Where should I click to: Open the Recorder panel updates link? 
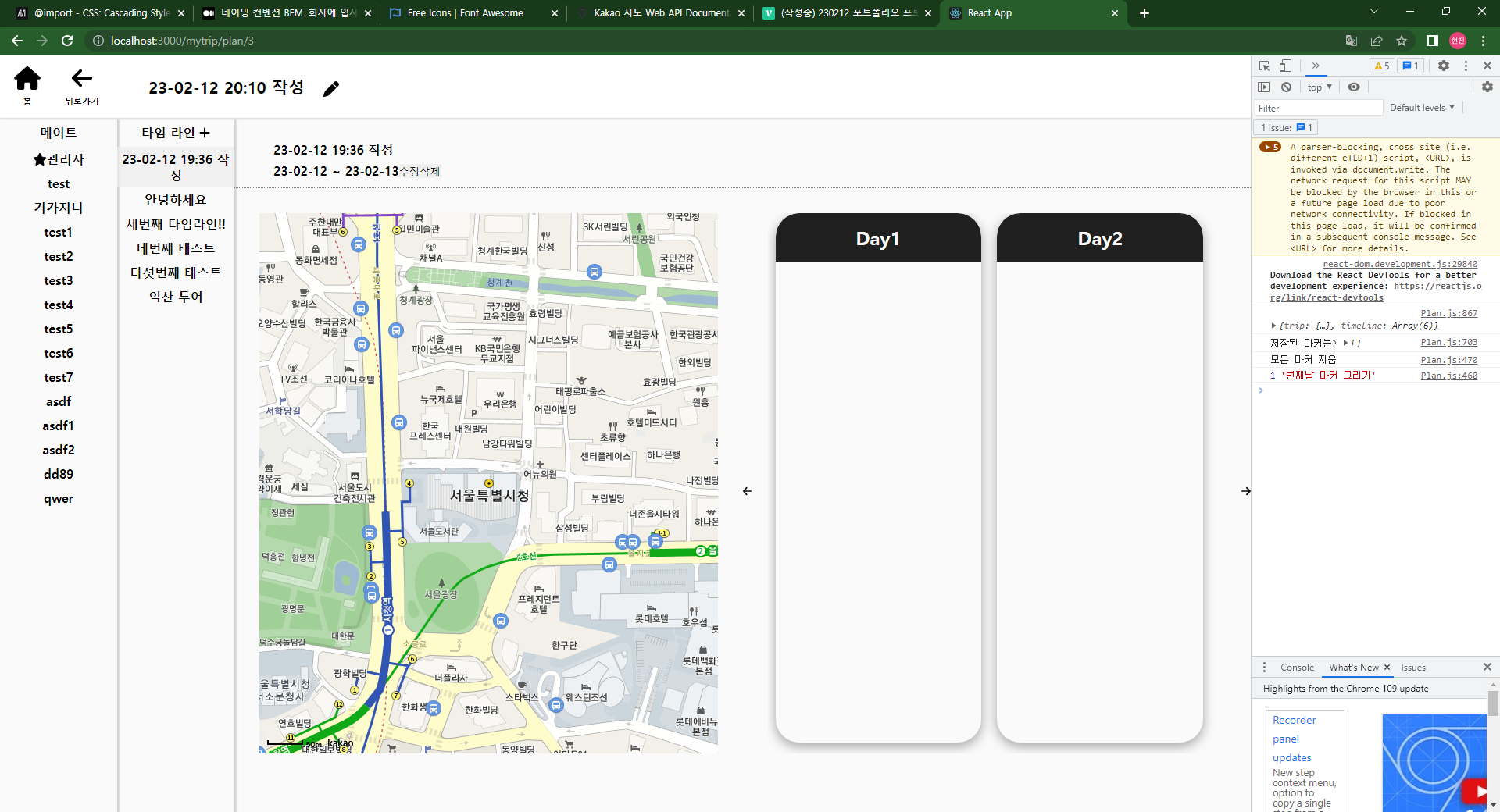(x=1295, y=739)
